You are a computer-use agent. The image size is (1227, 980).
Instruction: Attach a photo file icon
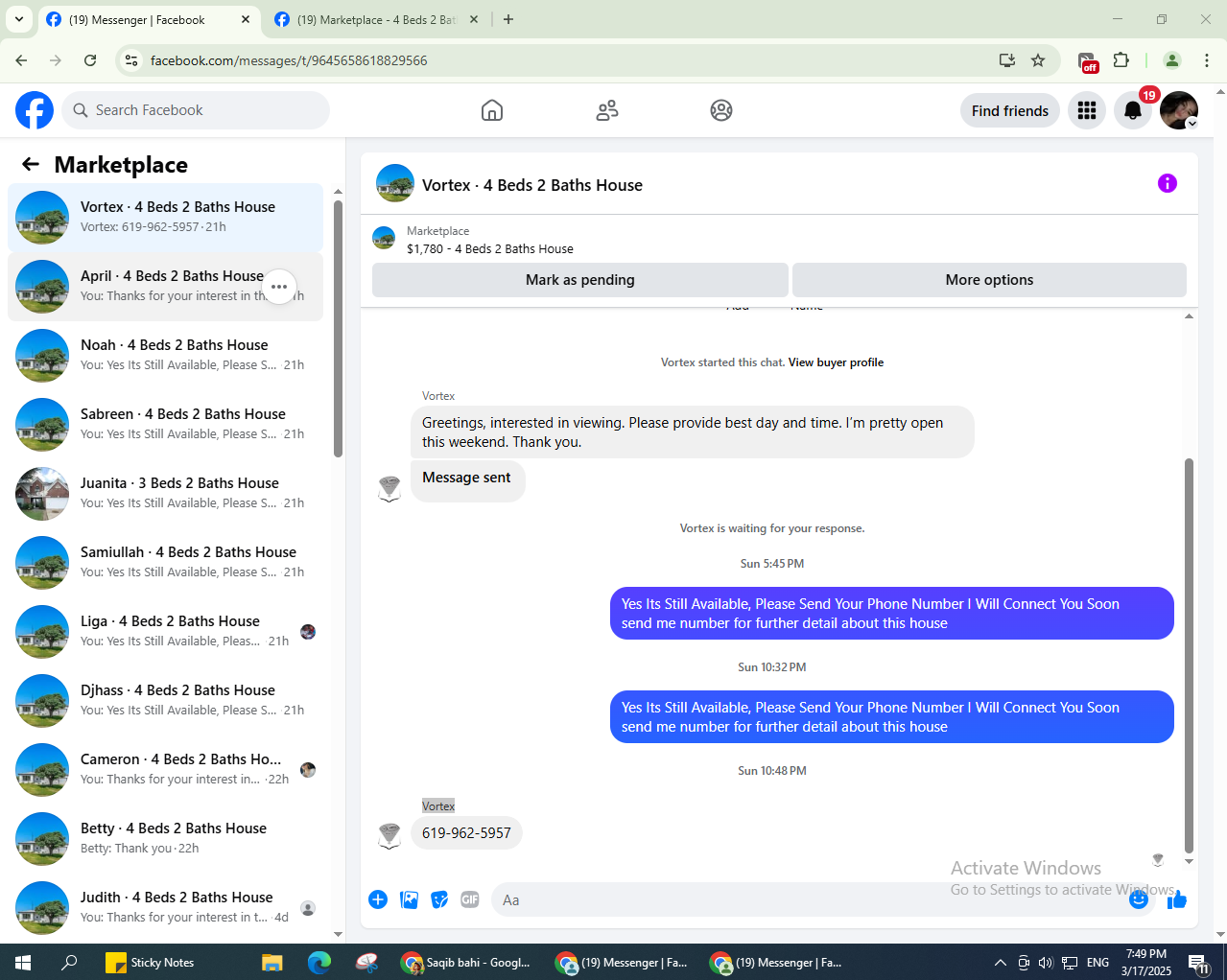409,899
